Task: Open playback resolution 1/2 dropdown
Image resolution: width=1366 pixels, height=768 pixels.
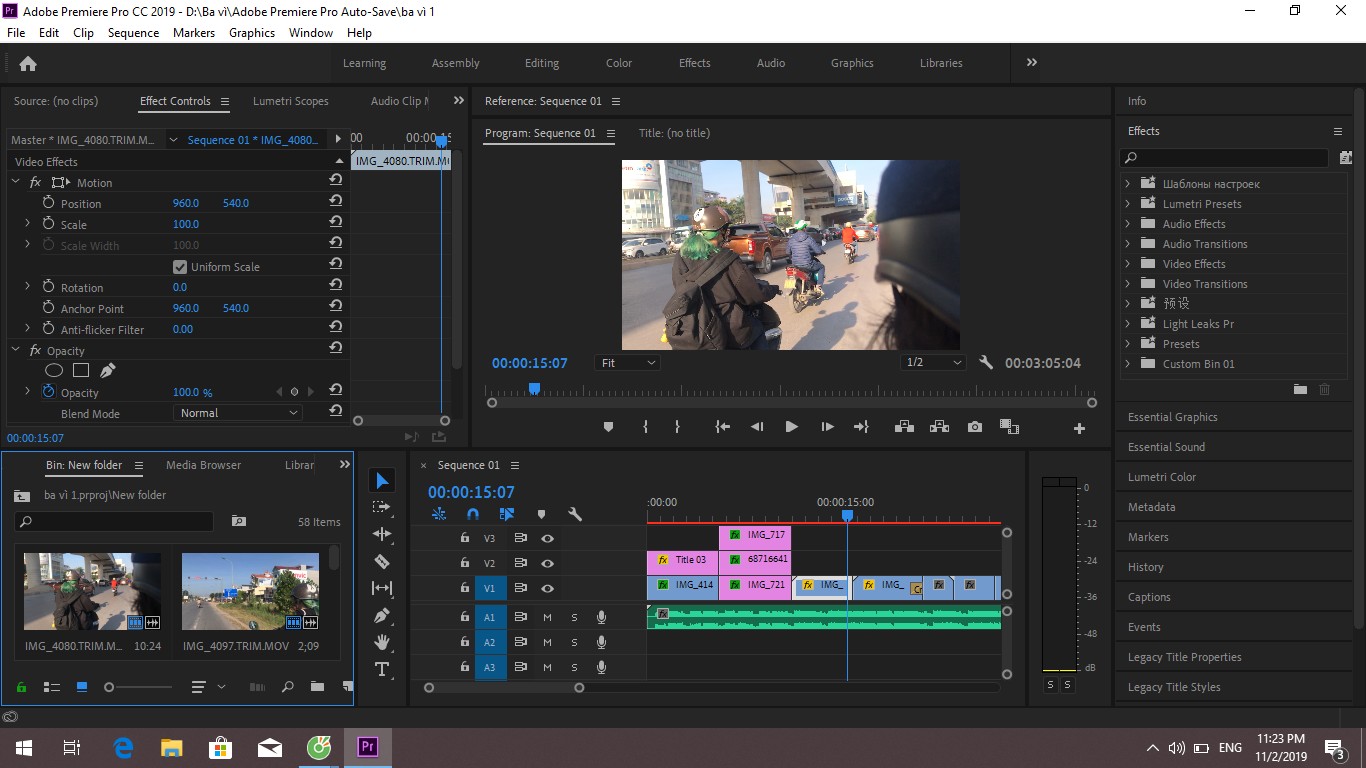Action: (x=934, y=363)
